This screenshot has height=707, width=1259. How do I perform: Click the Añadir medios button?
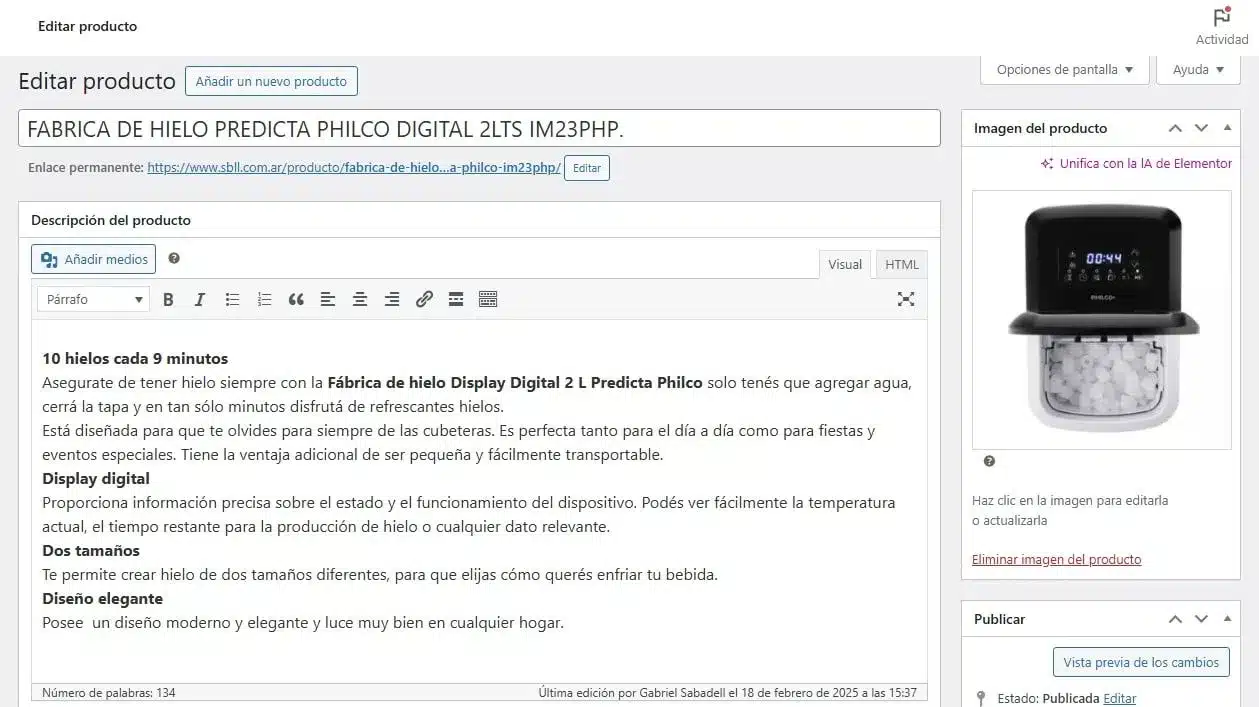(94, 259)
